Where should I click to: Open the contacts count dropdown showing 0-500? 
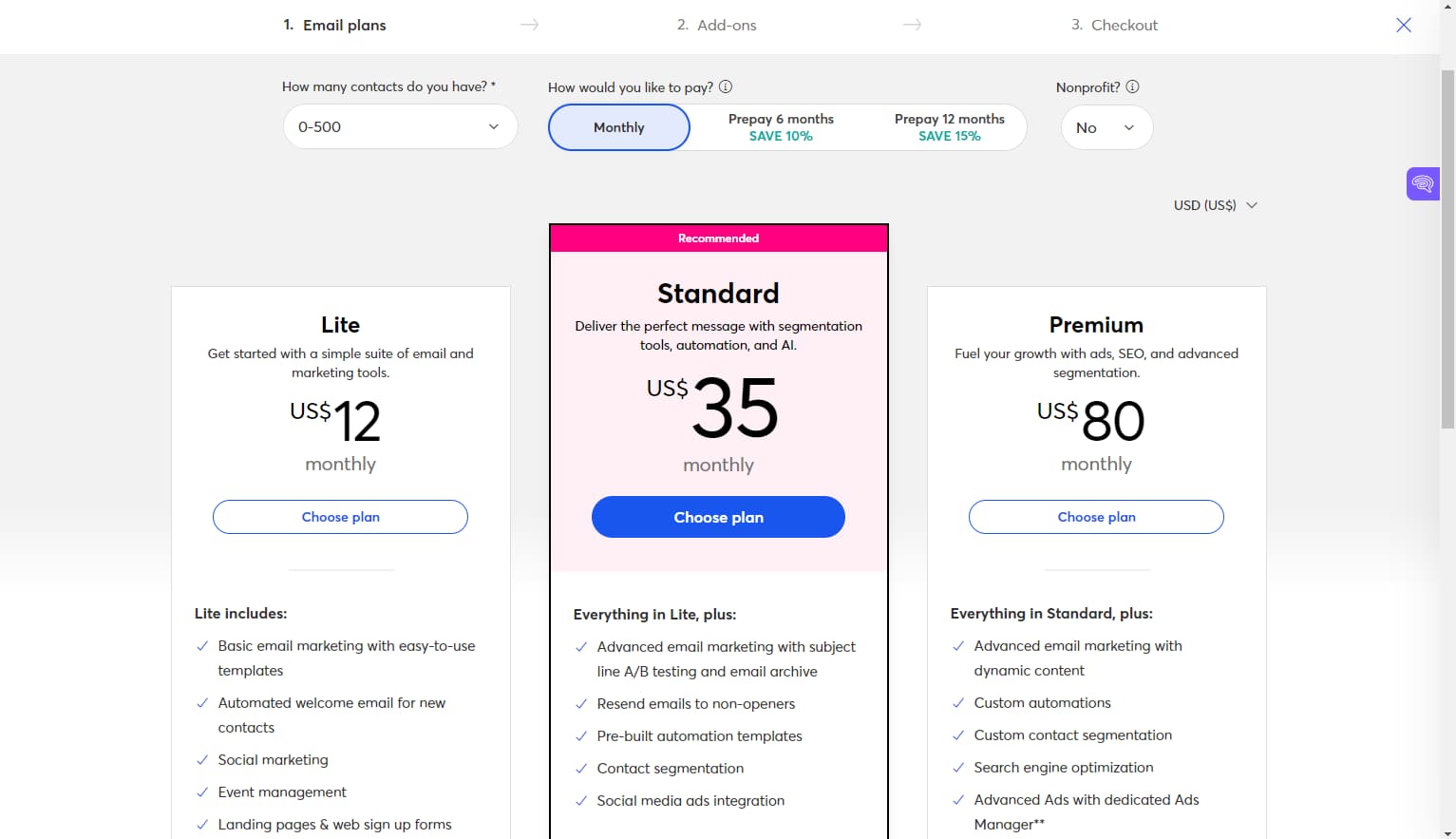pyautogui.click(x=399, y=126)
